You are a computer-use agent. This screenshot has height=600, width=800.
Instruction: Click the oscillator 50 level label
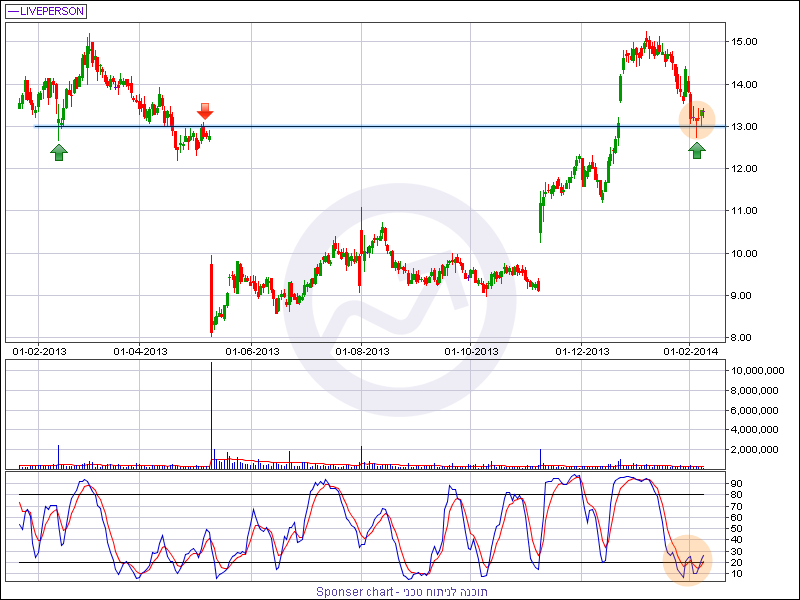[x=736, y=529]
